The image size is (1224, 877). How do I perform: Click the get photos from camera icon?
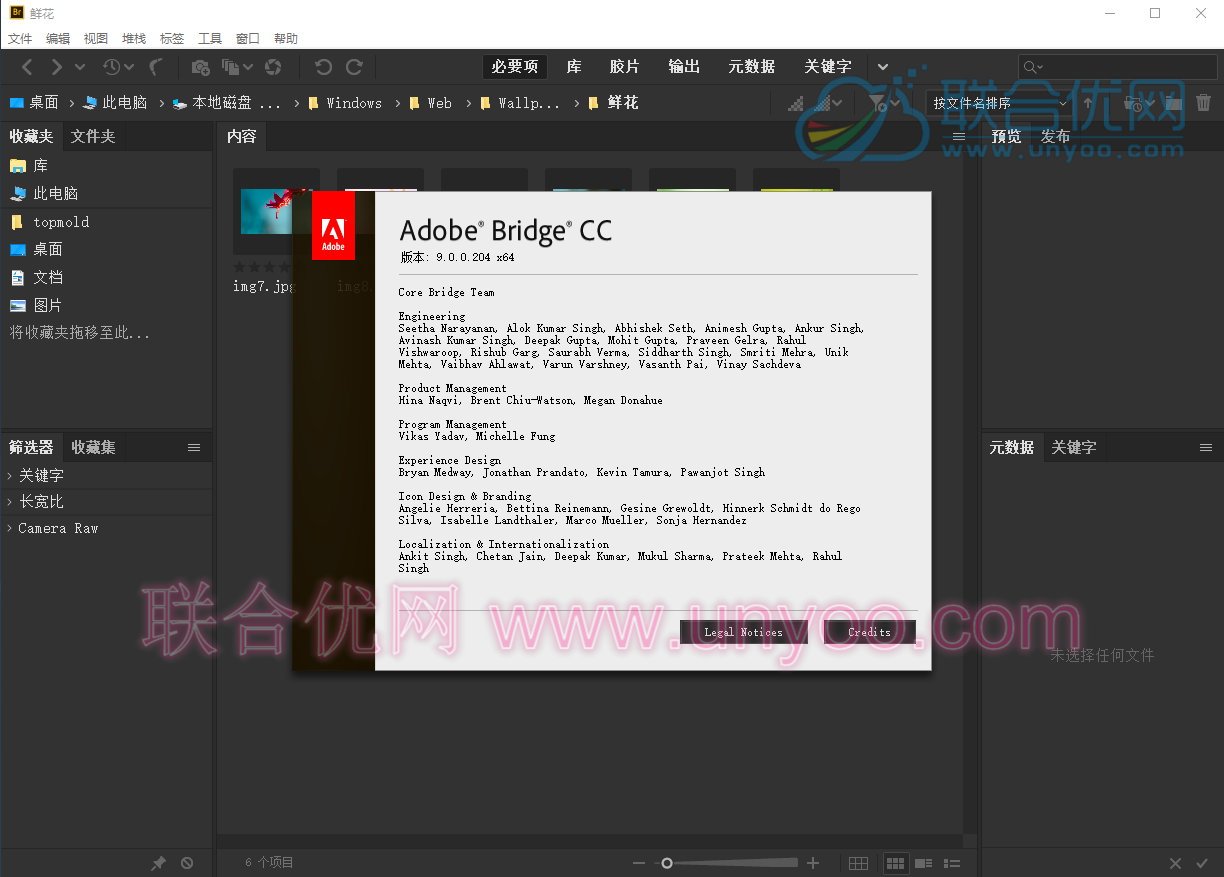(x=200, y=67)
